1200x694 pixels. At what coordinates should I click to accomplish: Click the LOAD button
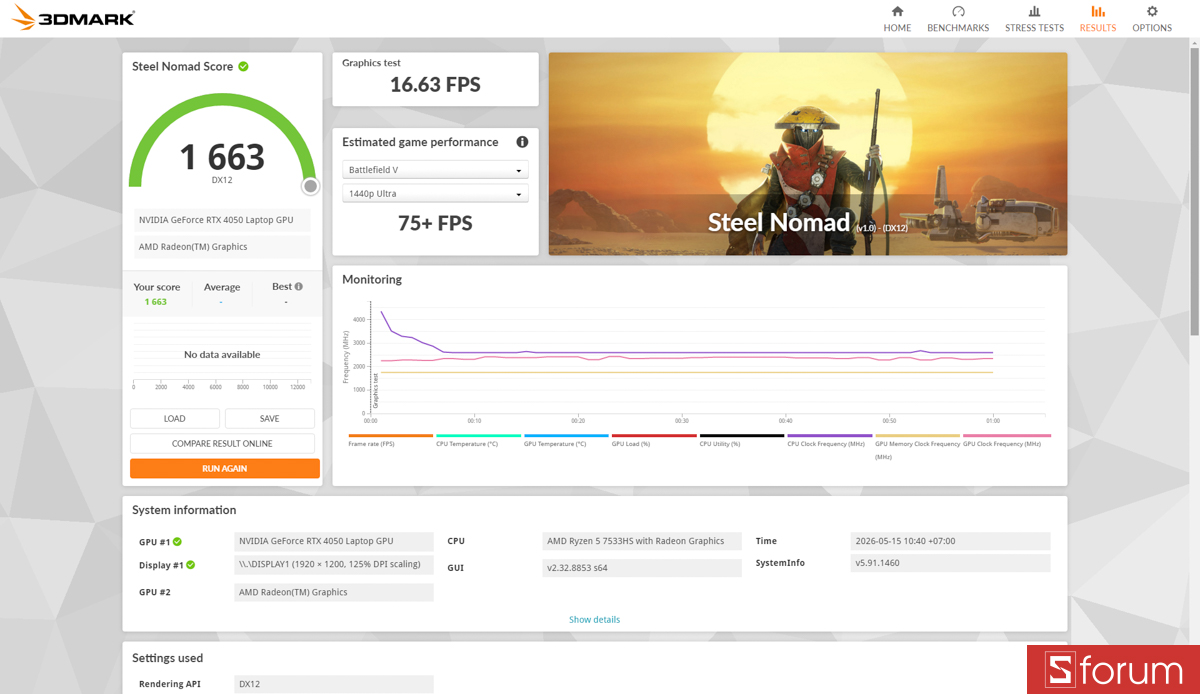[175, 419]
